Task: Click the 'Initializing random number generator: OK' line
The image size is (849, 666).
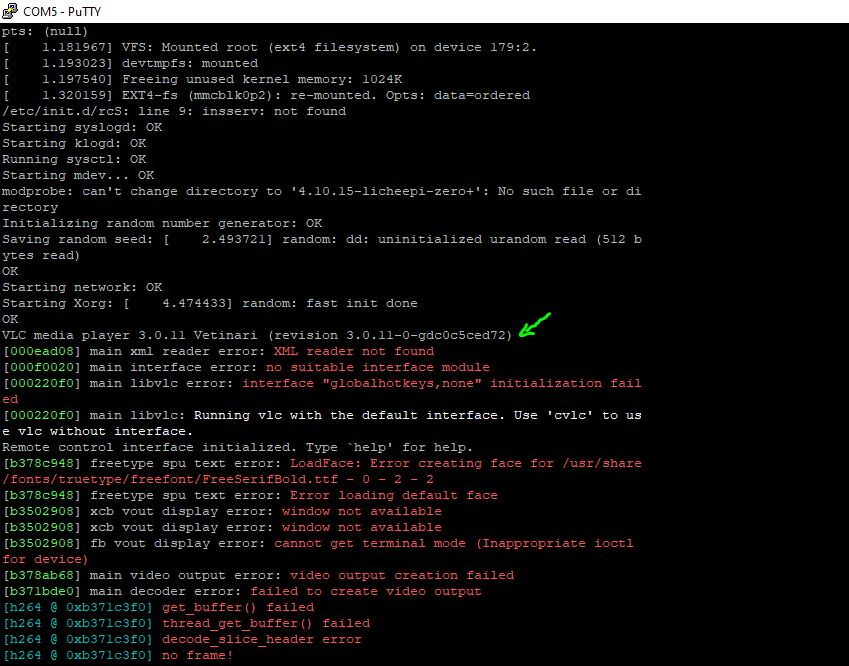Action: point(162,224)
